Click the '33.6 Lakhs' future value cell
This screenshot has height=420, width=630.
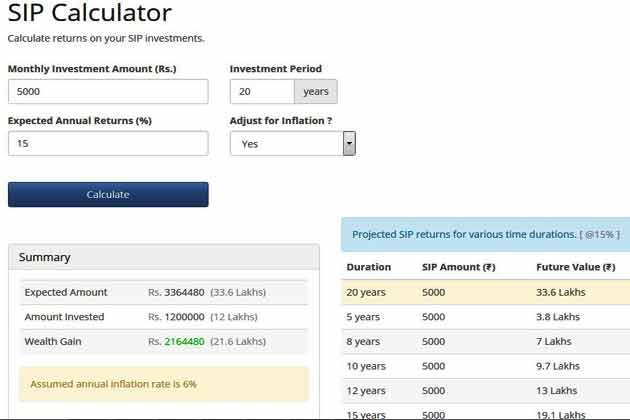560,293
